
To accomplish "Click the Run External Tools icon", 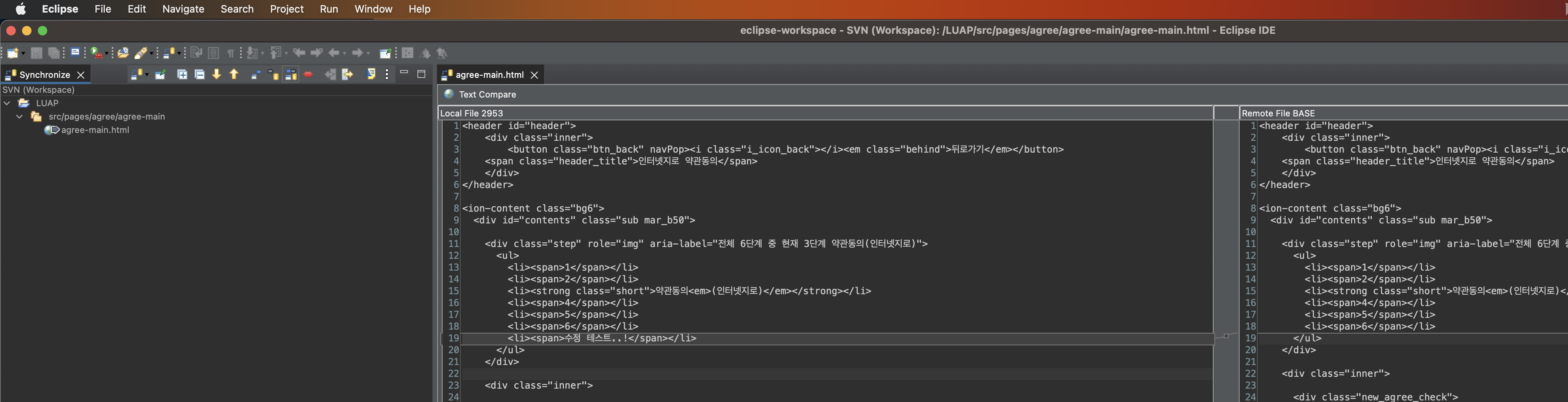I will (x=96, y=53).
